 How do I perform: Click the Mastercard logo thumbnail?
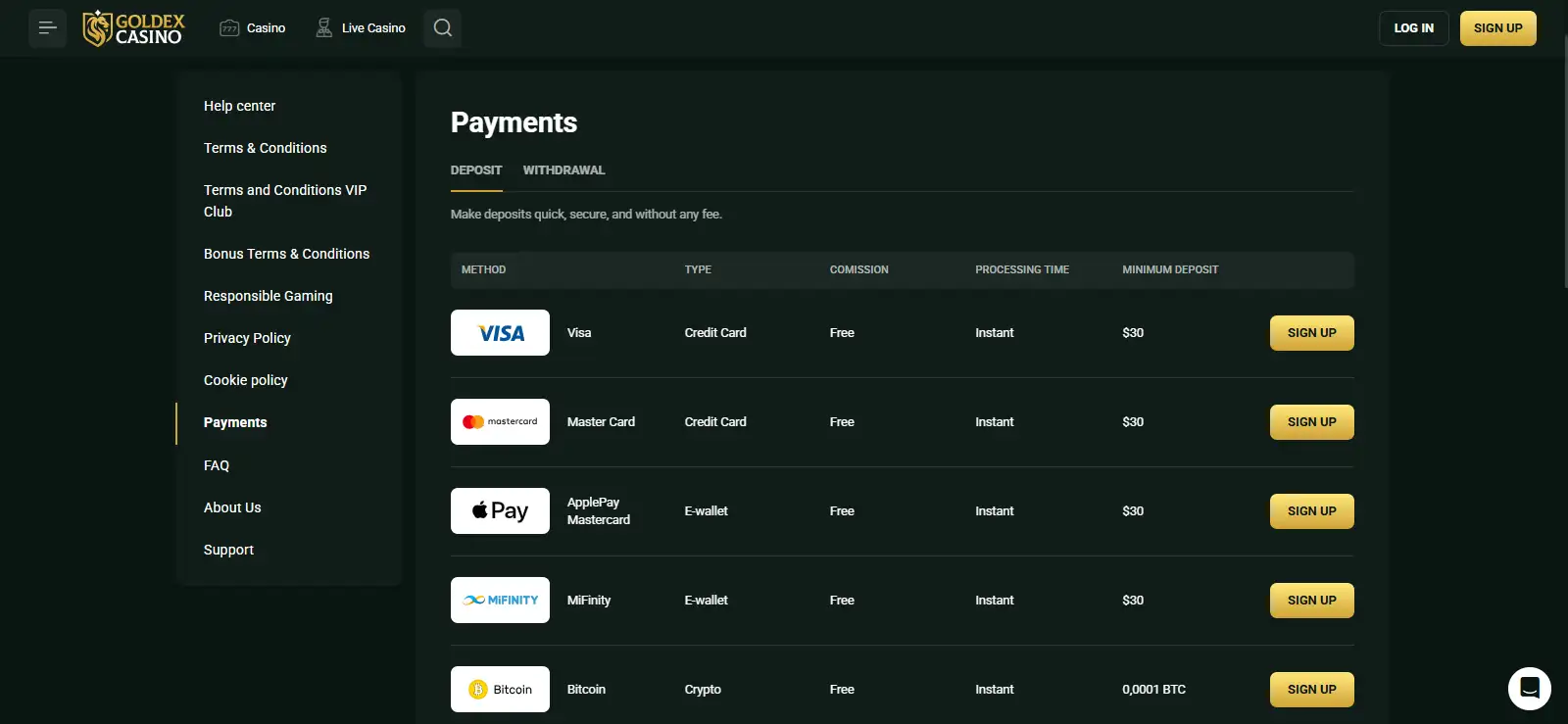point(500,422)
